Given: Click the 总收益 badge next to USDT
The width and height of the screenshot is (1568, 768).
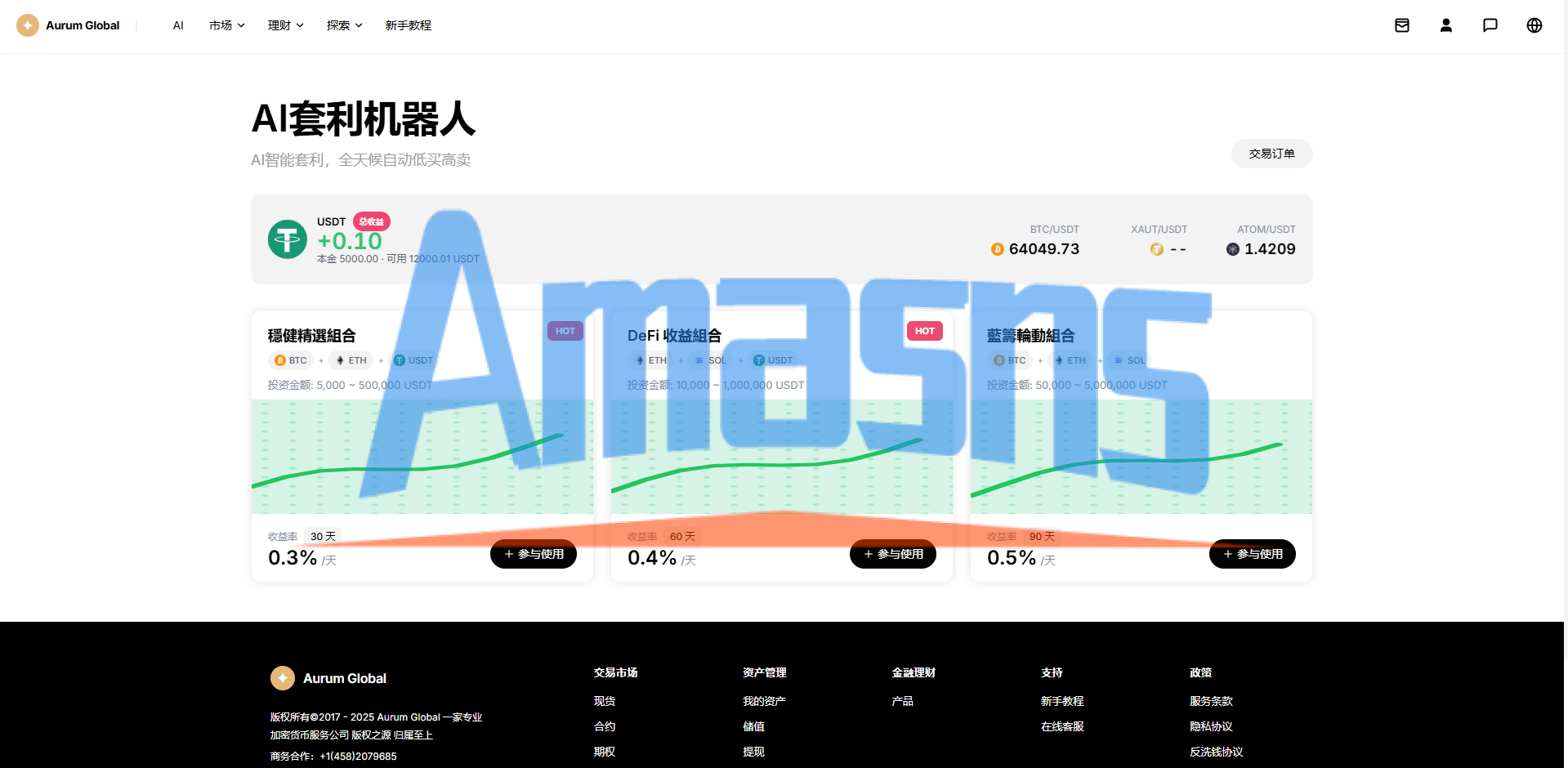Looking at the screenshot, I should (372, 221).
